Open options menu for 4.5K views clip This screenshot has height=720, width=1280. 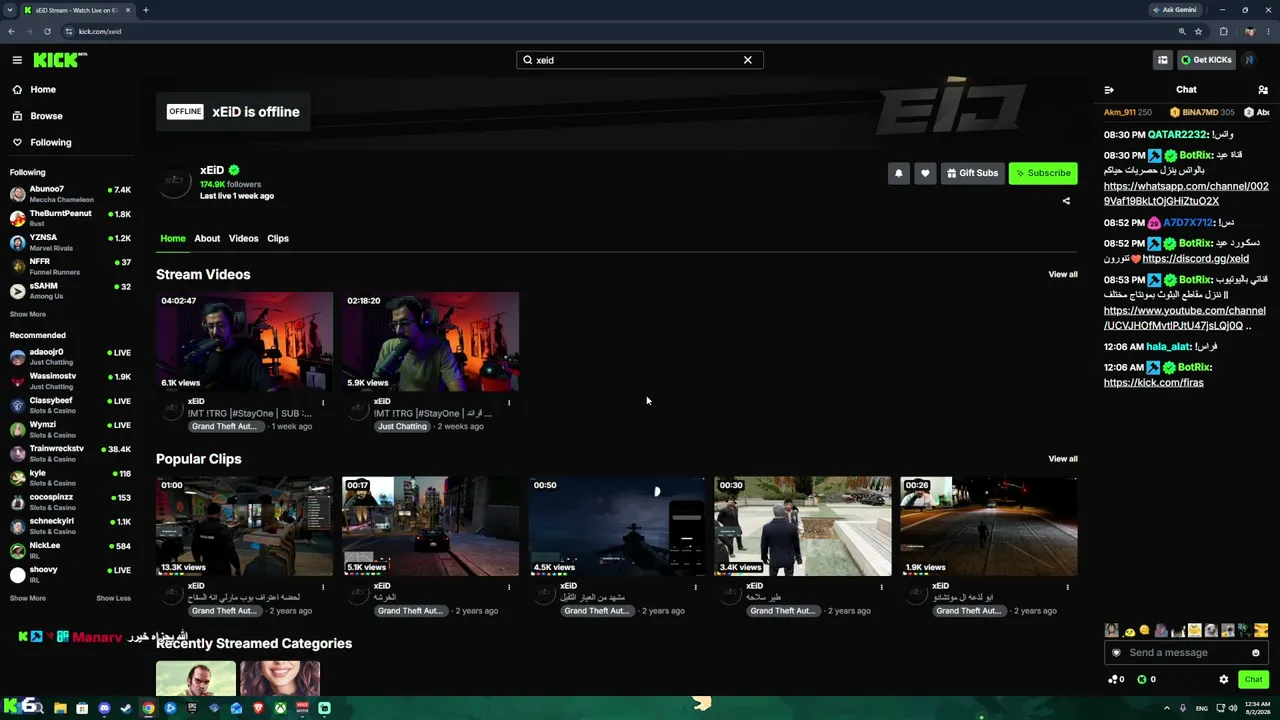tap(695, 587)
